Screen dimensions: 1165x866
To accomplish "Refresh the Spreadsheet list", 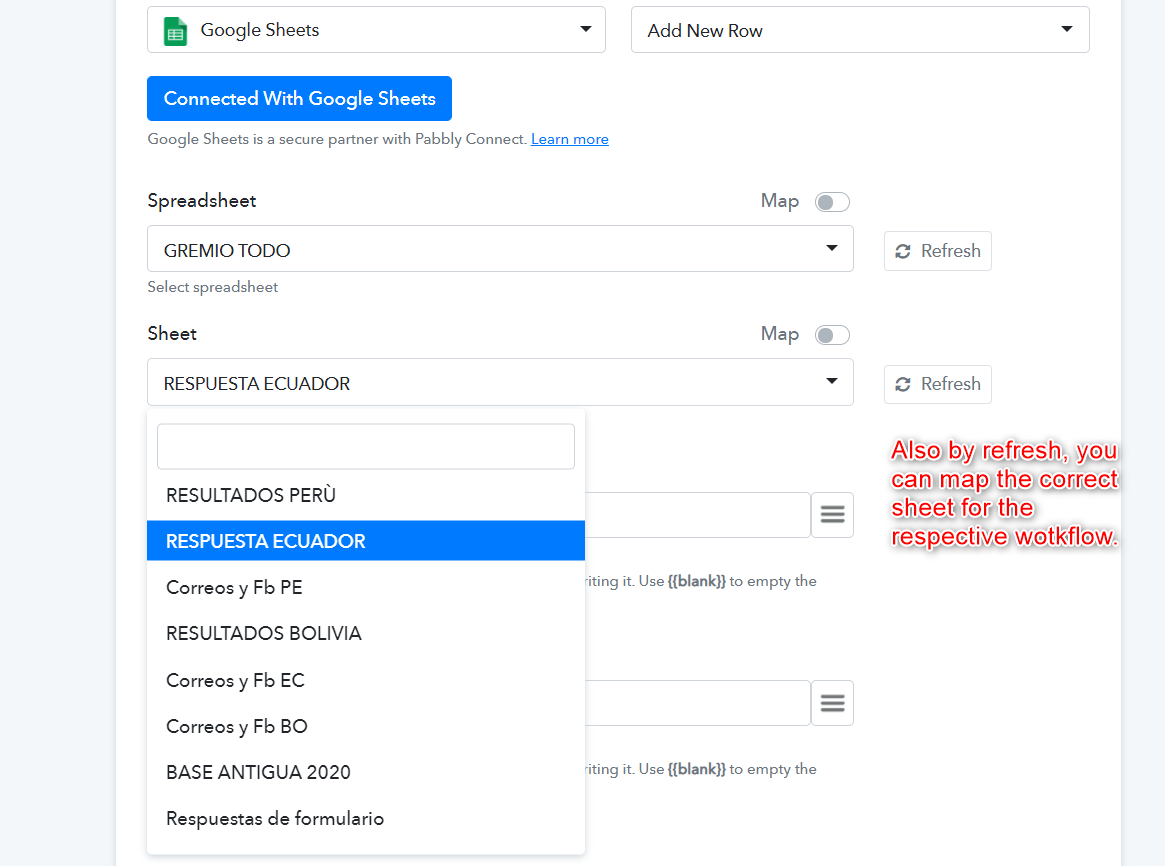I will point(938,251).
